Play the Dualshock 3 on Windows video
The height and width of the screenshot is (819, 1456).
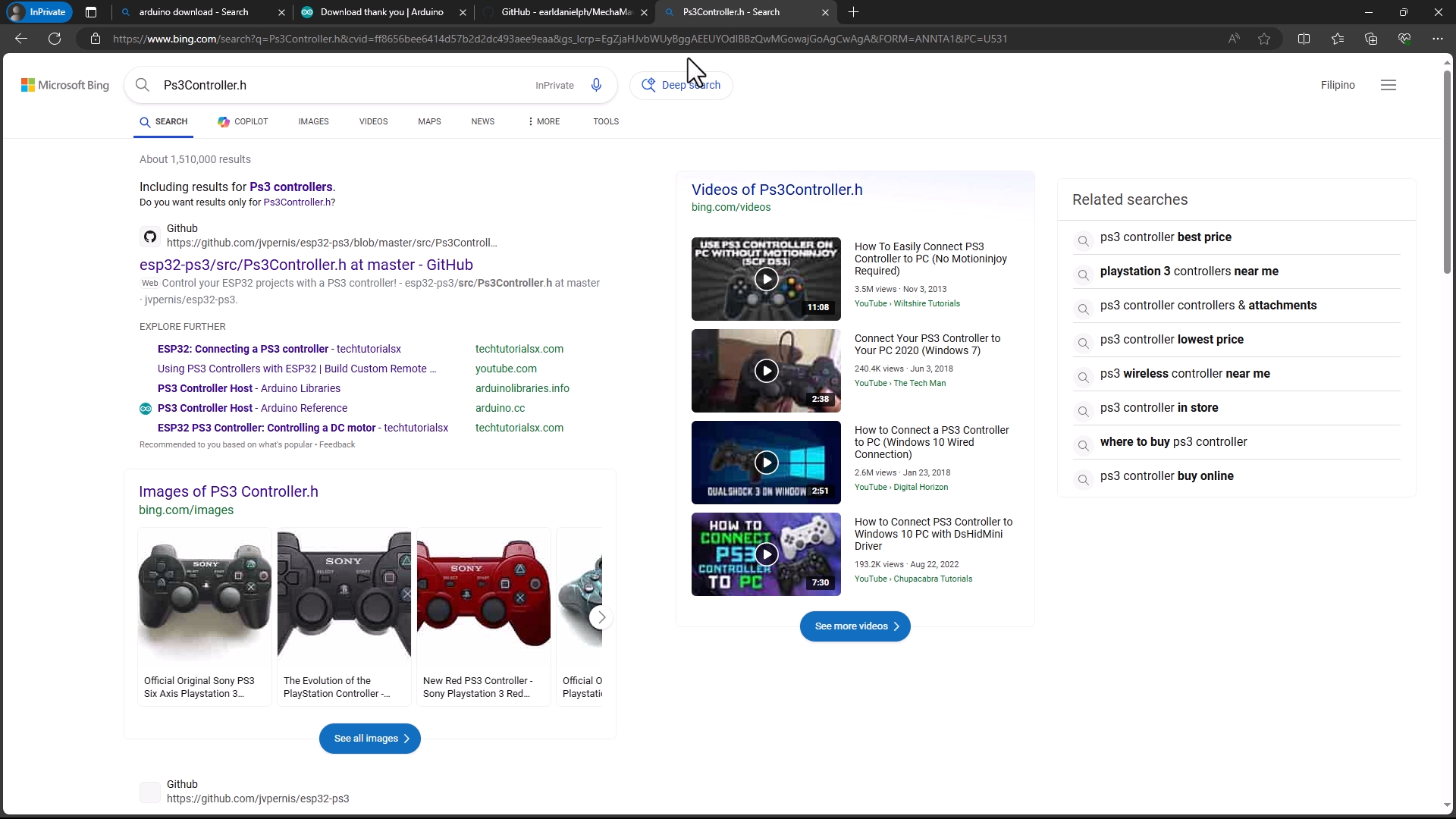coord(766,463)
